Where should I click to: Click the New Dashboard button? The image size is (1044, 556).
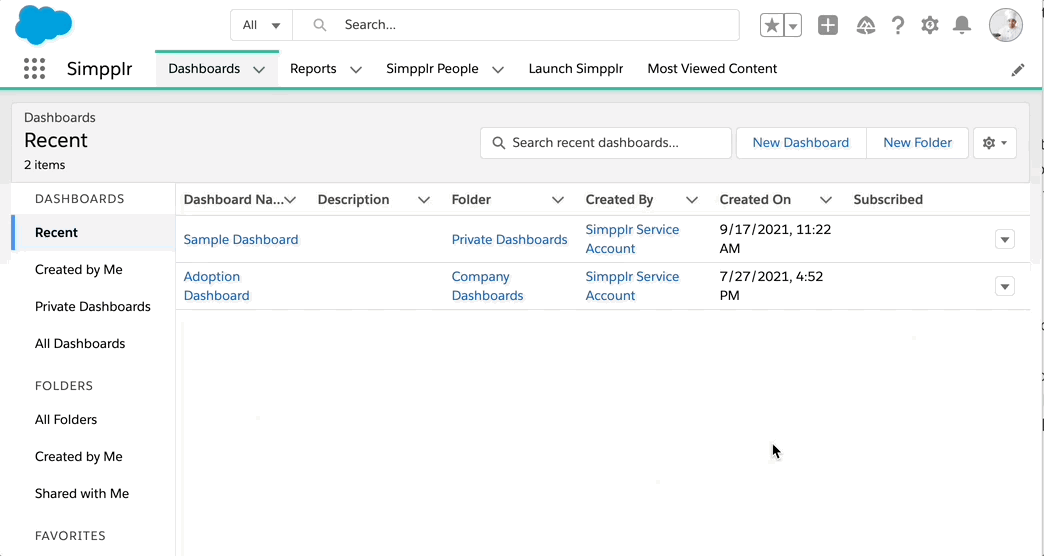point(801,142)
